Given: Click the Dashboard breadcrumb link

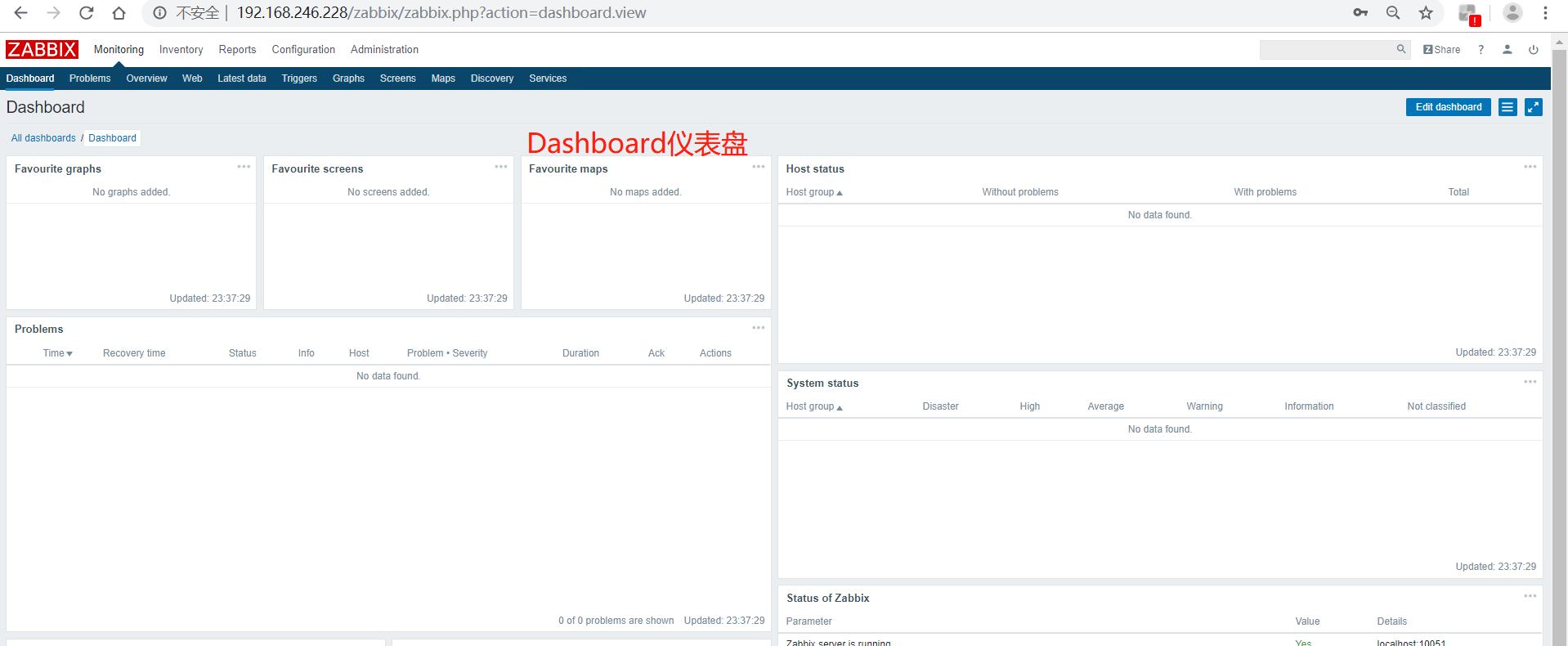Looking at the screenshot, I should (112, 138).
